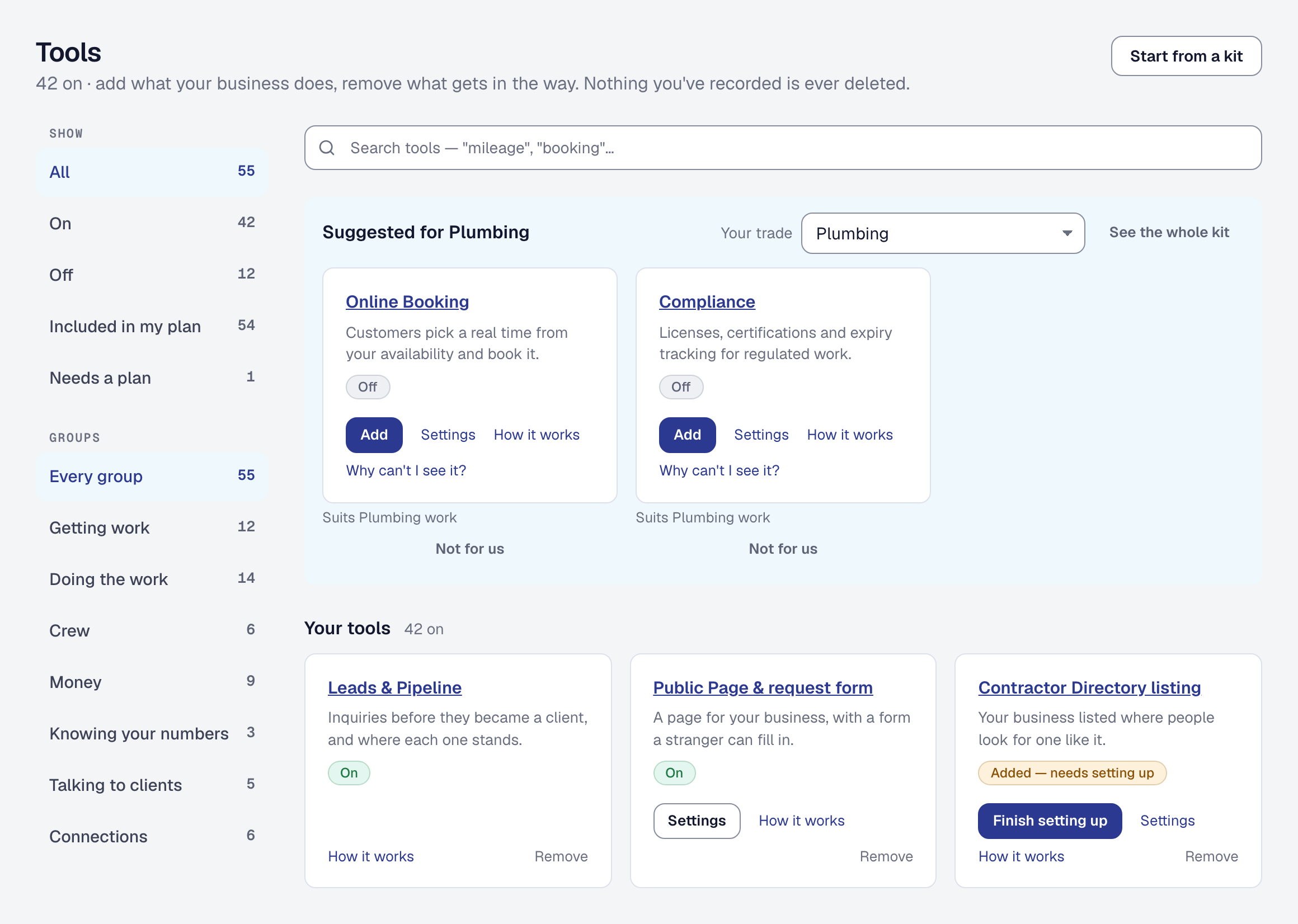This screenshot has height=924, width=1298.
Task: Click the search magnifier icon
Action: 327,148
